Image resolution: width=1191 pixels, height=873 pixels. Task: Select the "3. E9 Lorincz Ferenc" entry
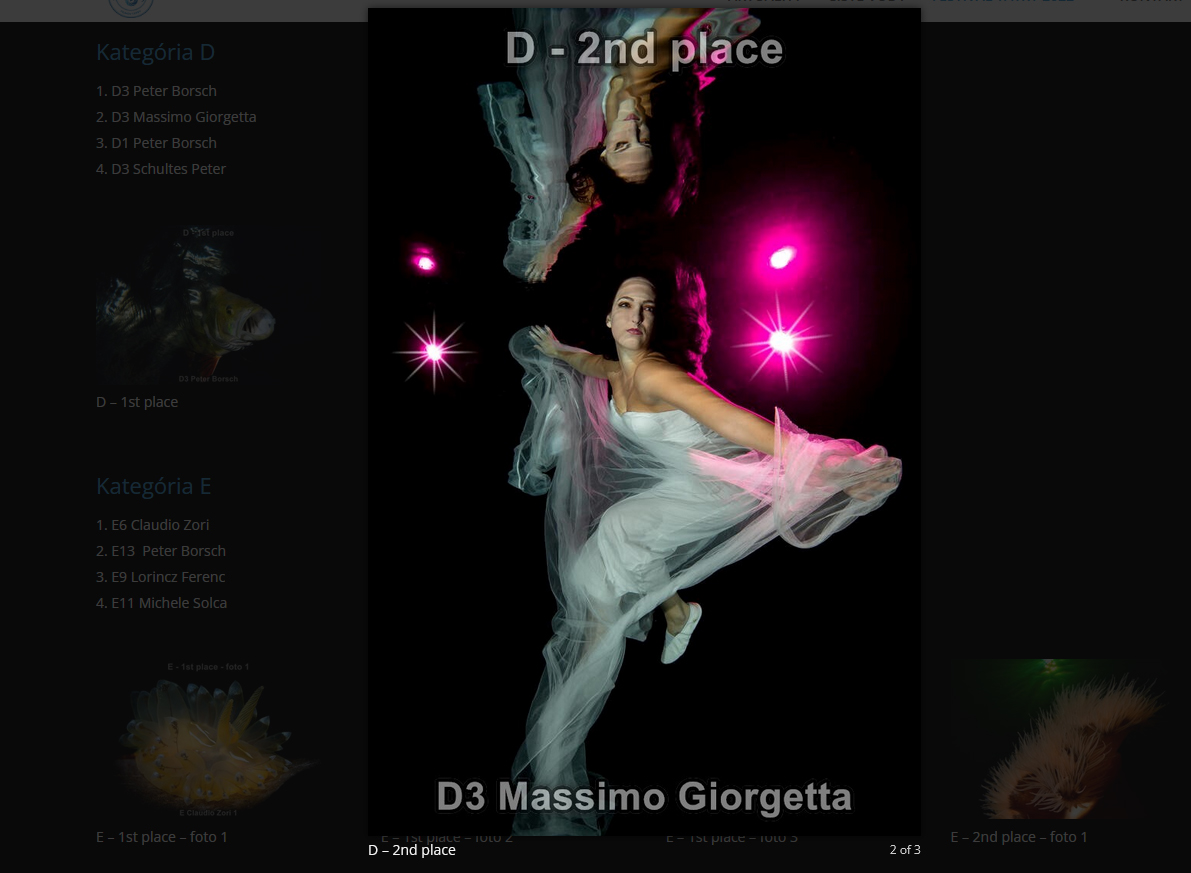[x=161, y=577]
